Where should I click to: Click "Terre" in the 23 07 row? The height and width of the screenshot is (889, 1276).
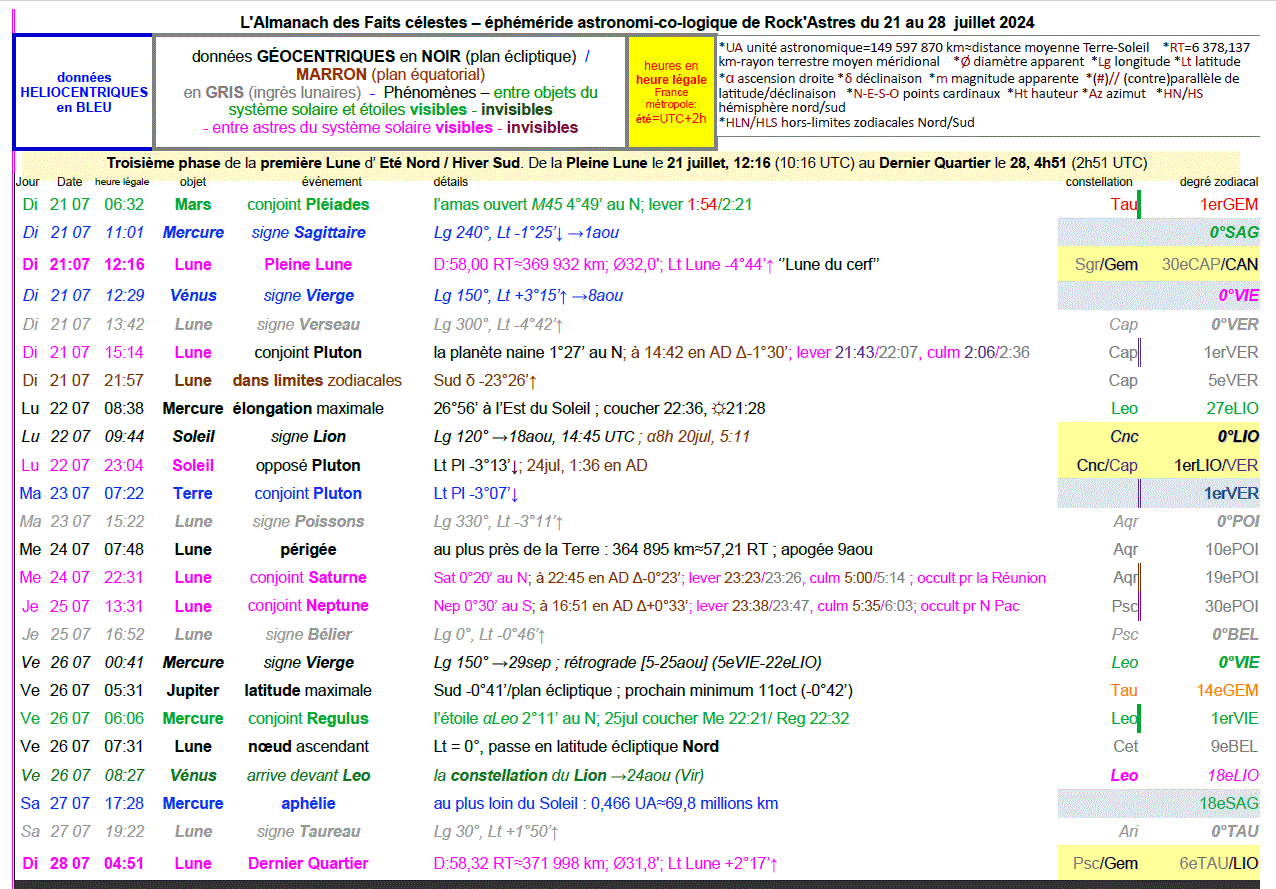click(193, 493)
